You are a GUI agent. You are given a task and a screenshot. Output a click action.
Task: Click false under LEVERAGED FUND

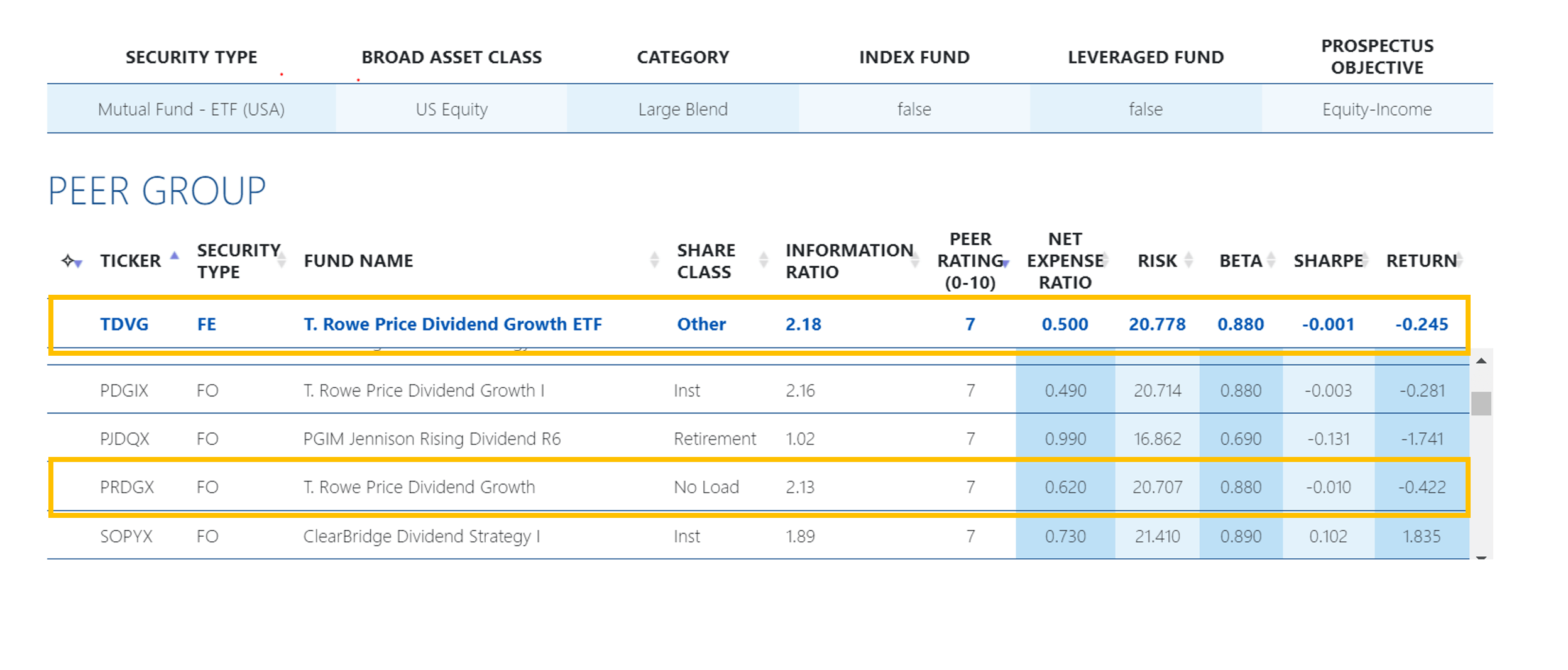pos(1146,109)
